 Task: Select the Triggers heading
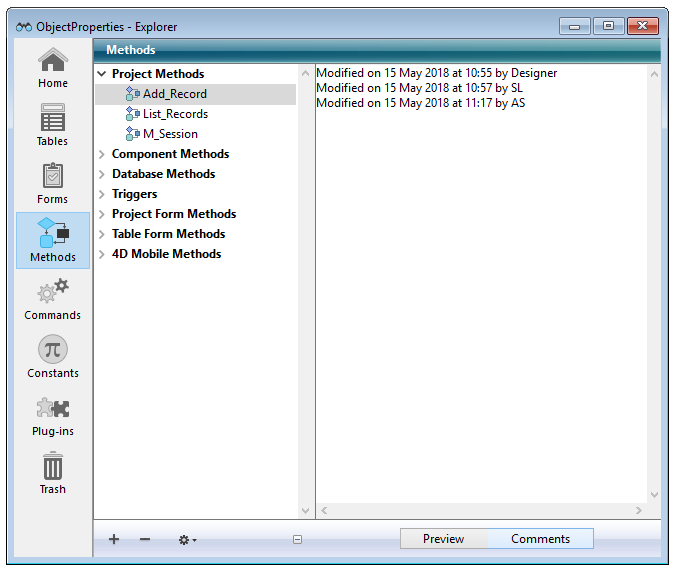click(x=135, y=194)
